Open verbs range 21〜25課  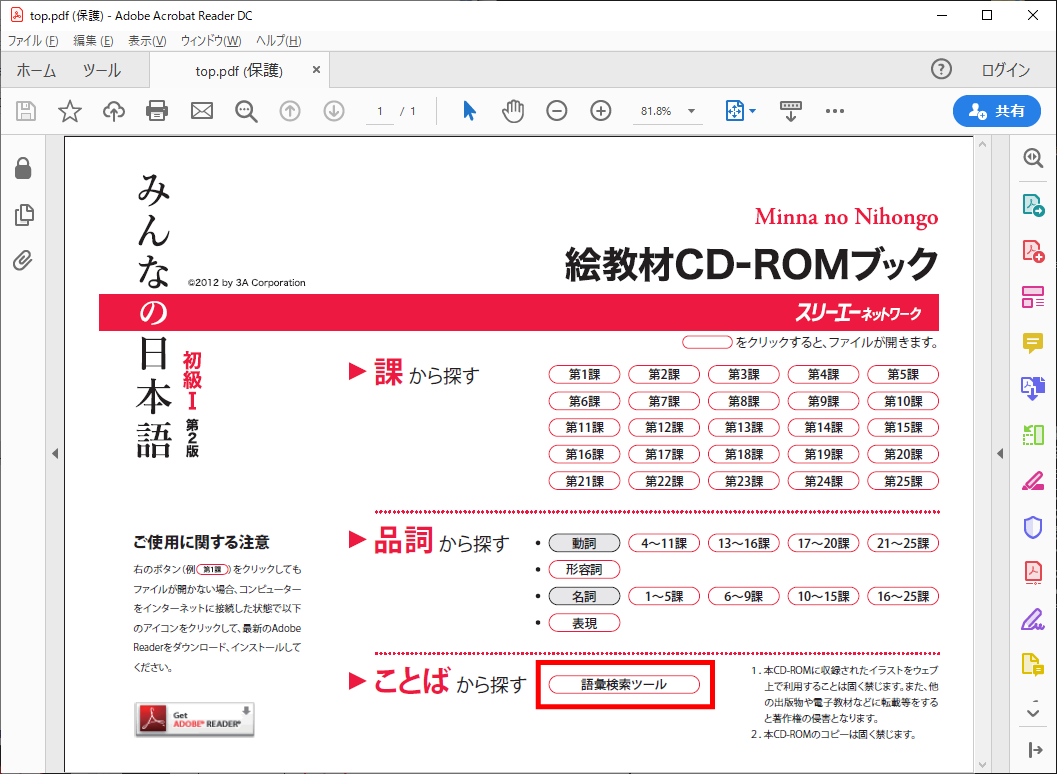(x=903, y=543)
